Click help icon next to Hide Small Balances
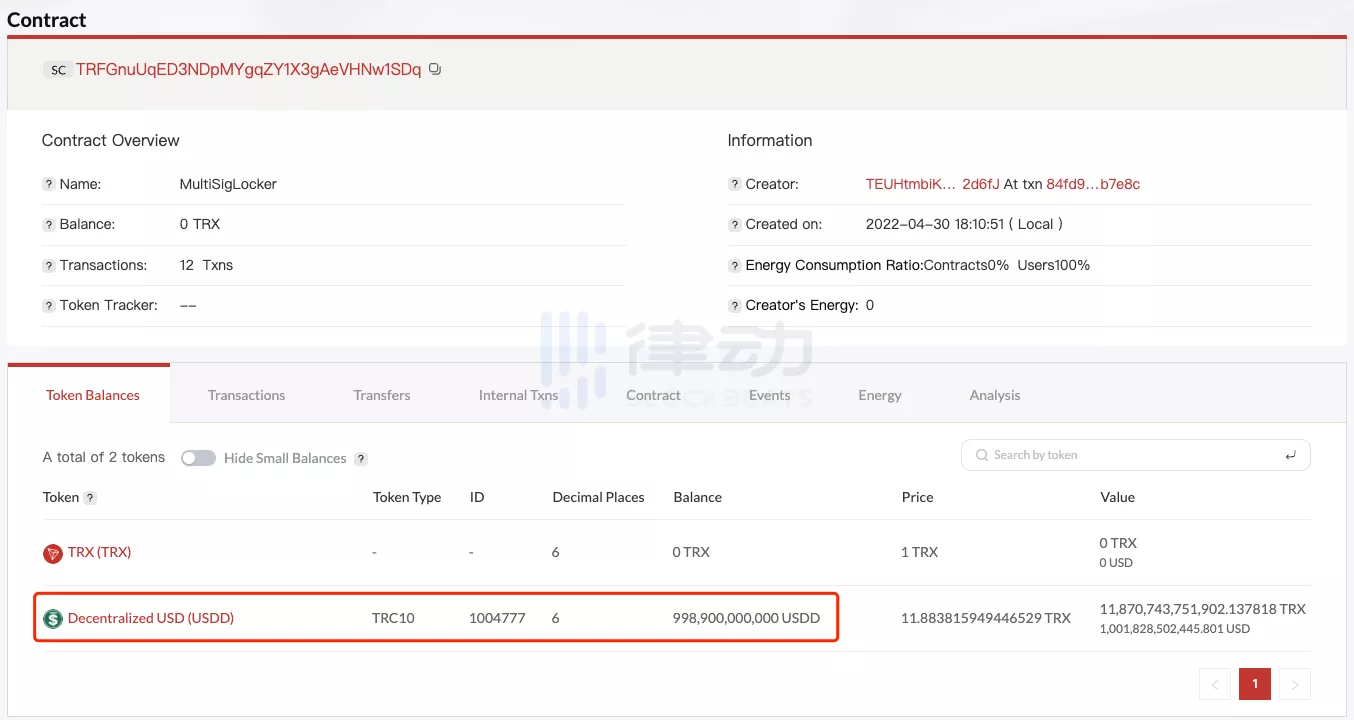Image resolution: width=1354 pixels, height=720 pixels. [x=361, y=458]
